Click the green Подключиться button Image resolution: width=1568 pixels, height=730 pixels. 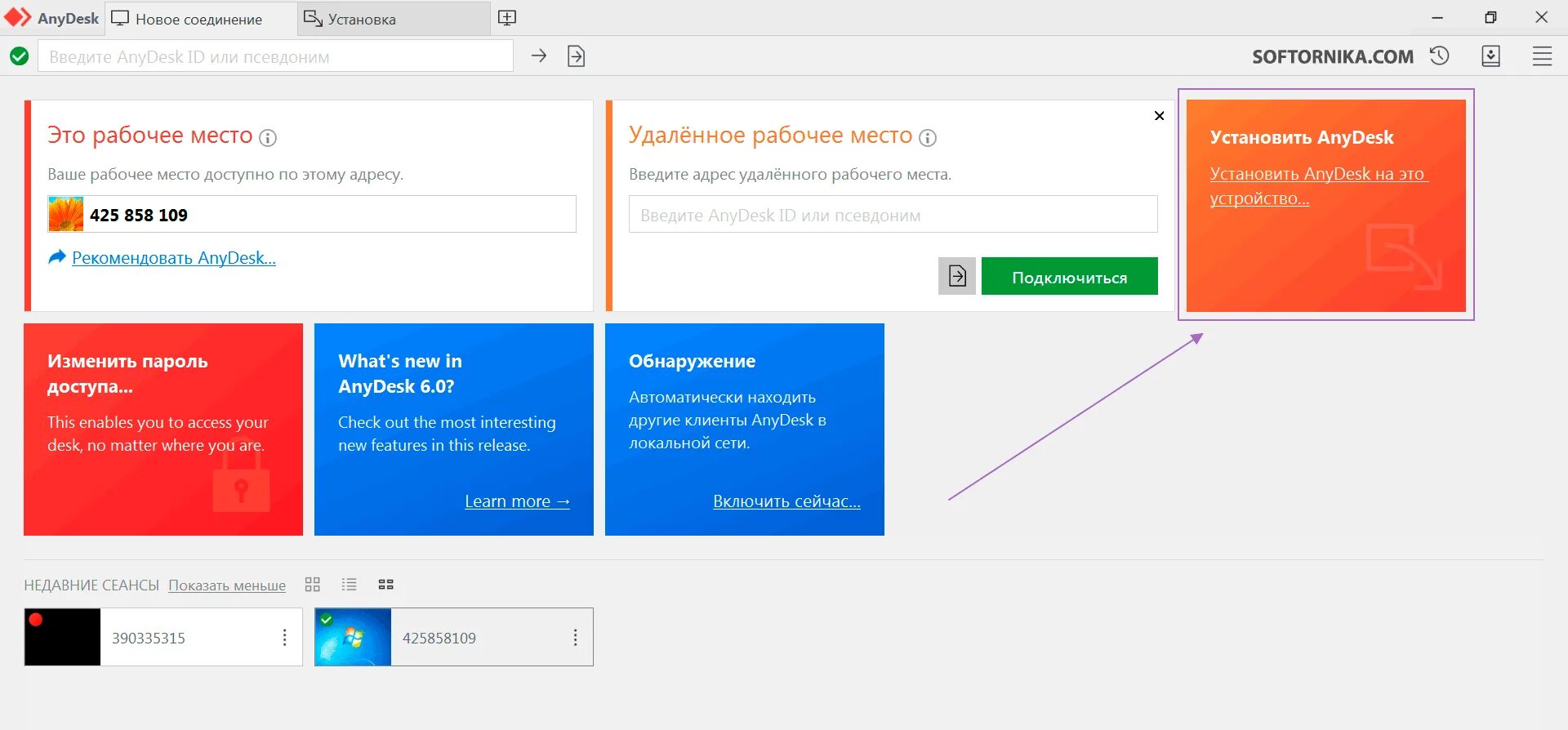click(1070, 276)
